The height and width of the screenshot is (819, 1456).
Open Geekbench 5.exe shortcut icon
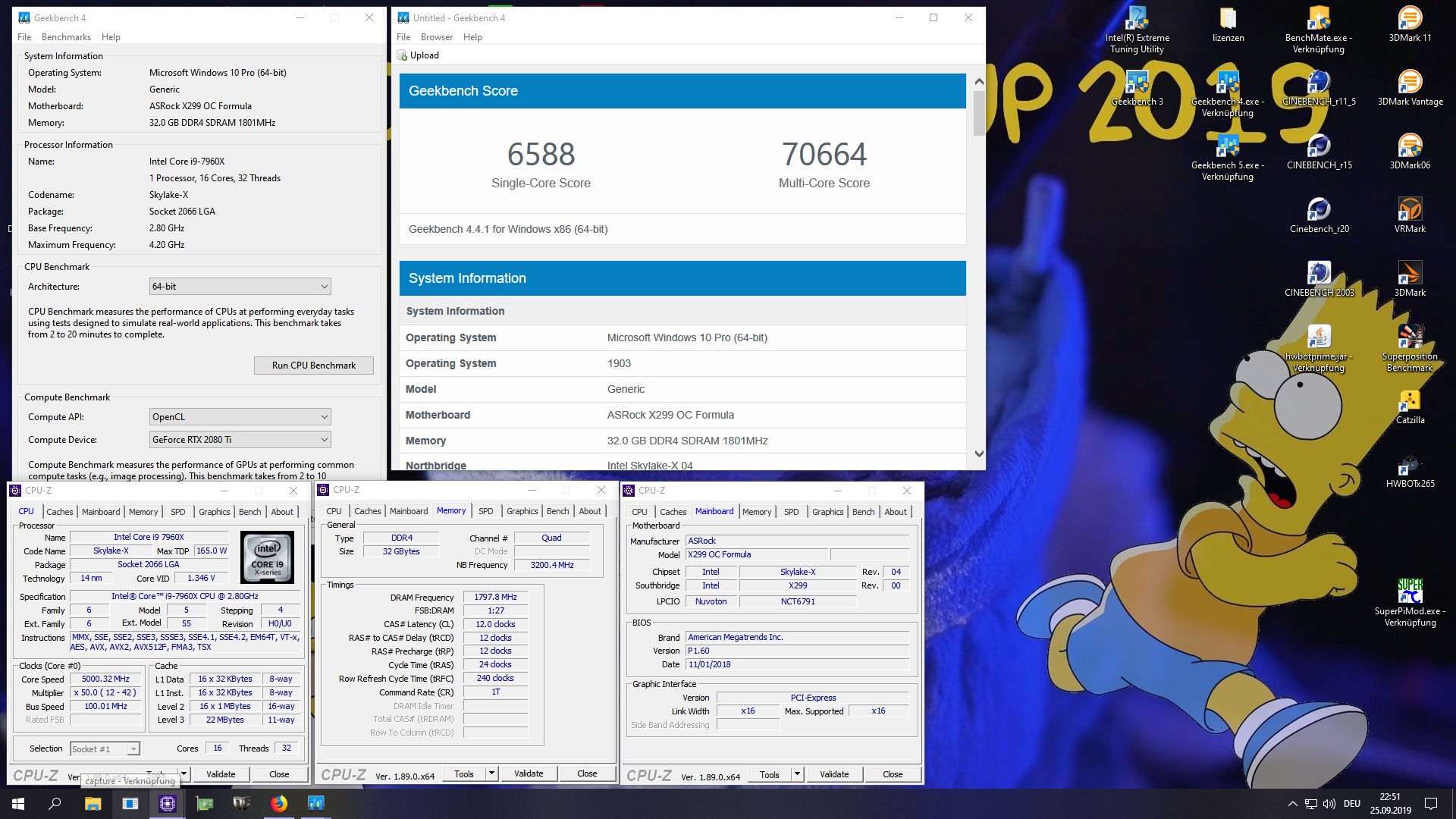click(1228, 158)
